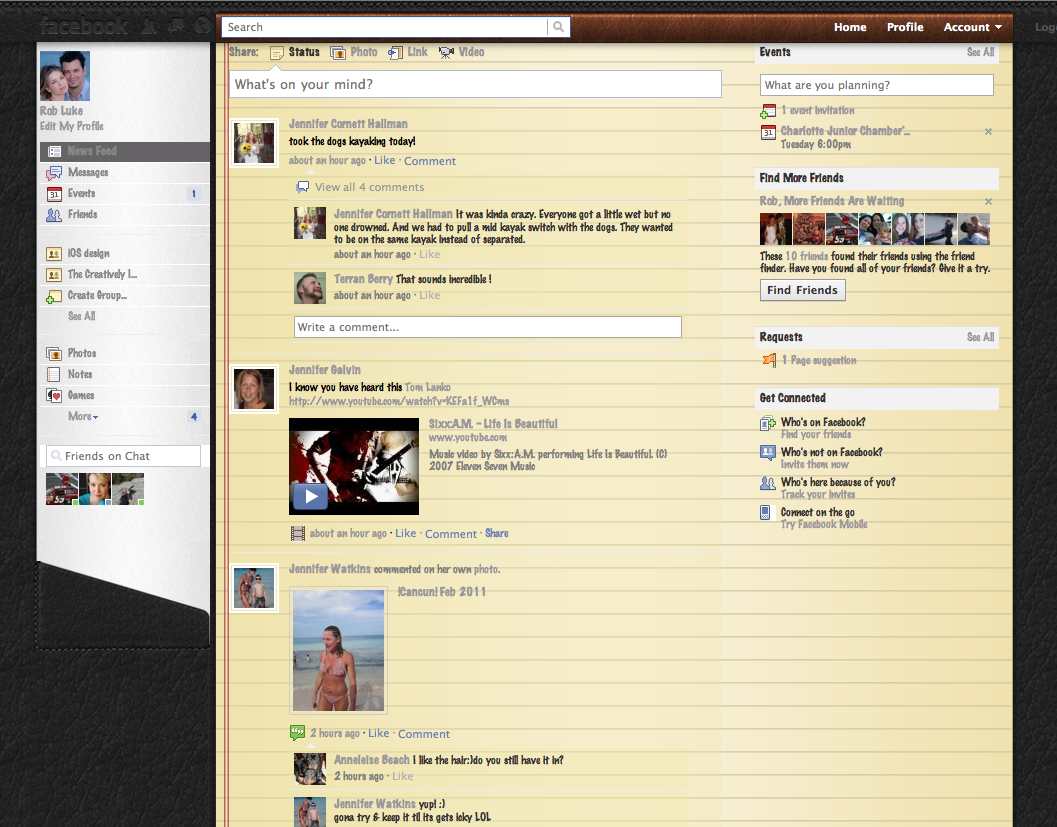Share Jennifer Galvin's video post
The width and height of the screenshot is (1057, 827).
point(497,533)
